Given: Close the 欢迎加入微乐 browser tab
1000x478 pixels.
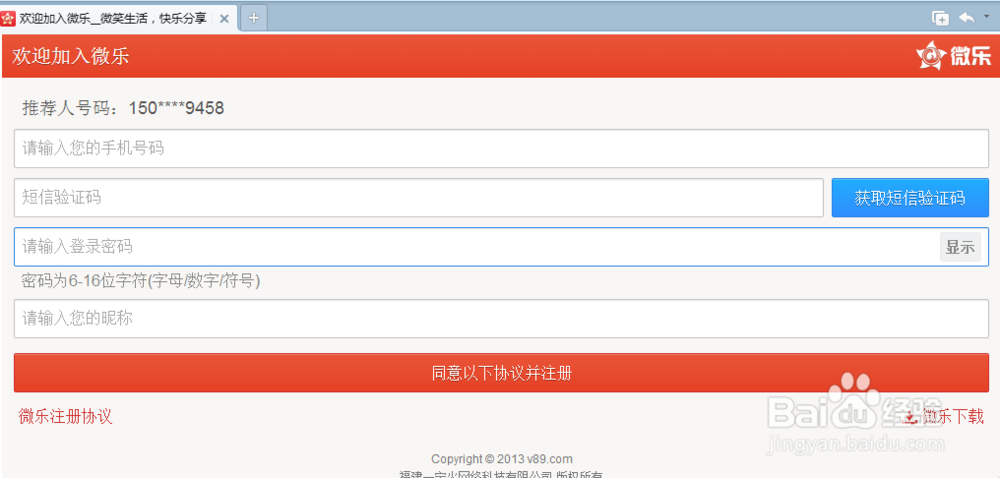Looking at the screenshot, I should (x=224, y=18).
